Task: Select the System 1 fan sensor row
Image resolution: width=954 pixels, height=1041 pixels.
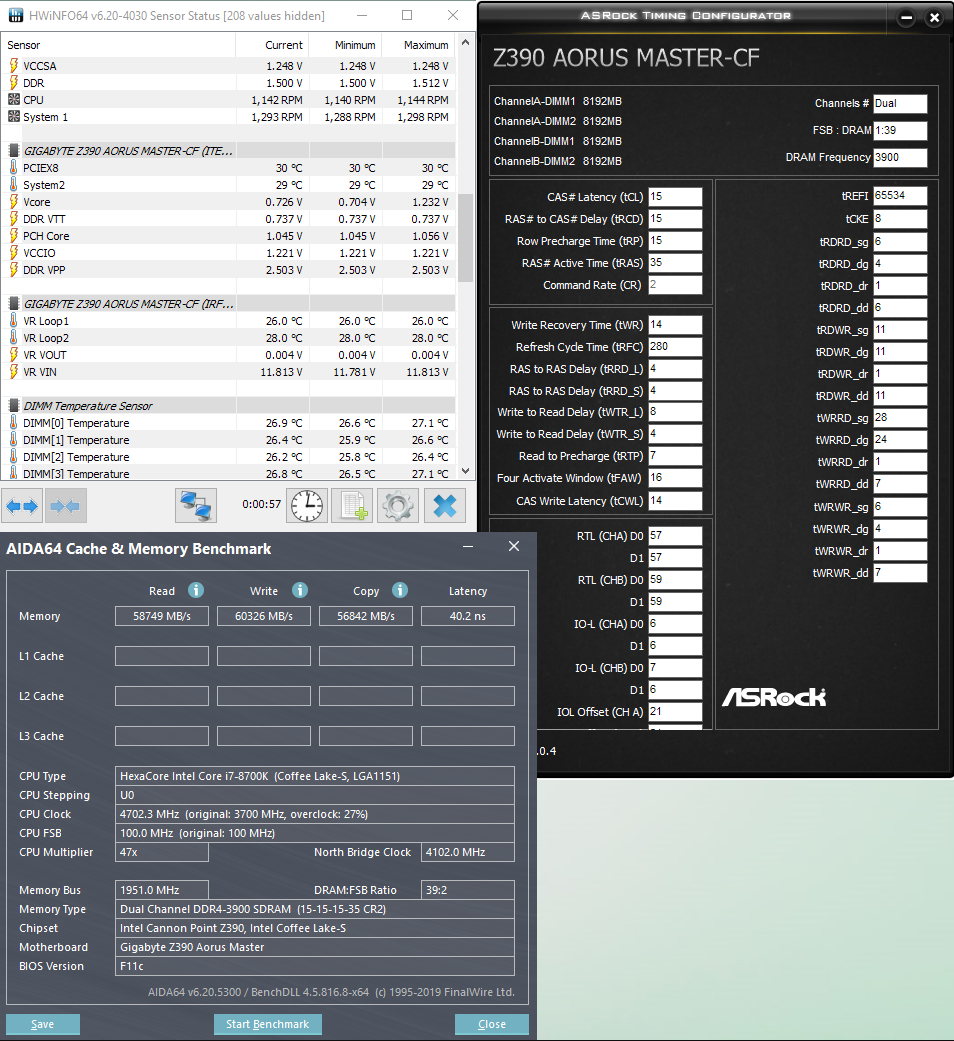Action: pos(228,117)
